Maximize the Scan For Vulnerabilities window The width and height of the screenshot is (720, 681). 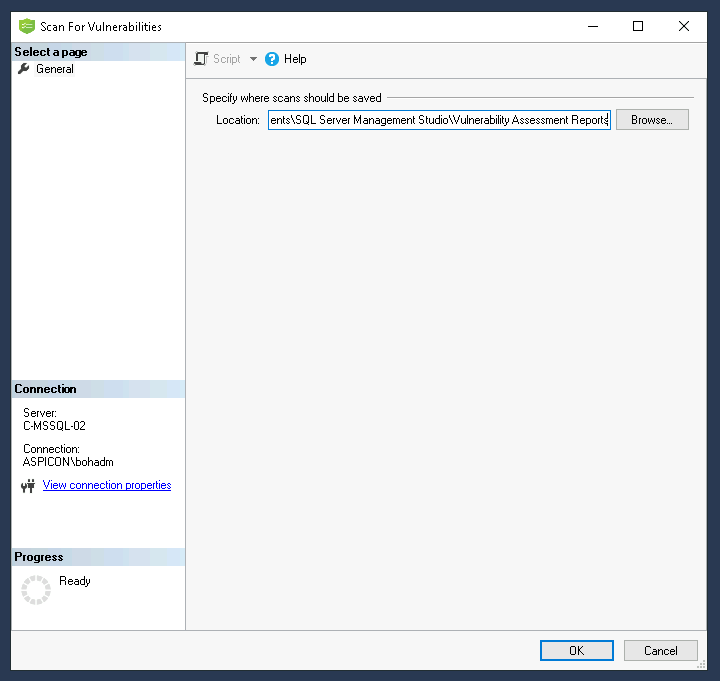coord(638,26)
